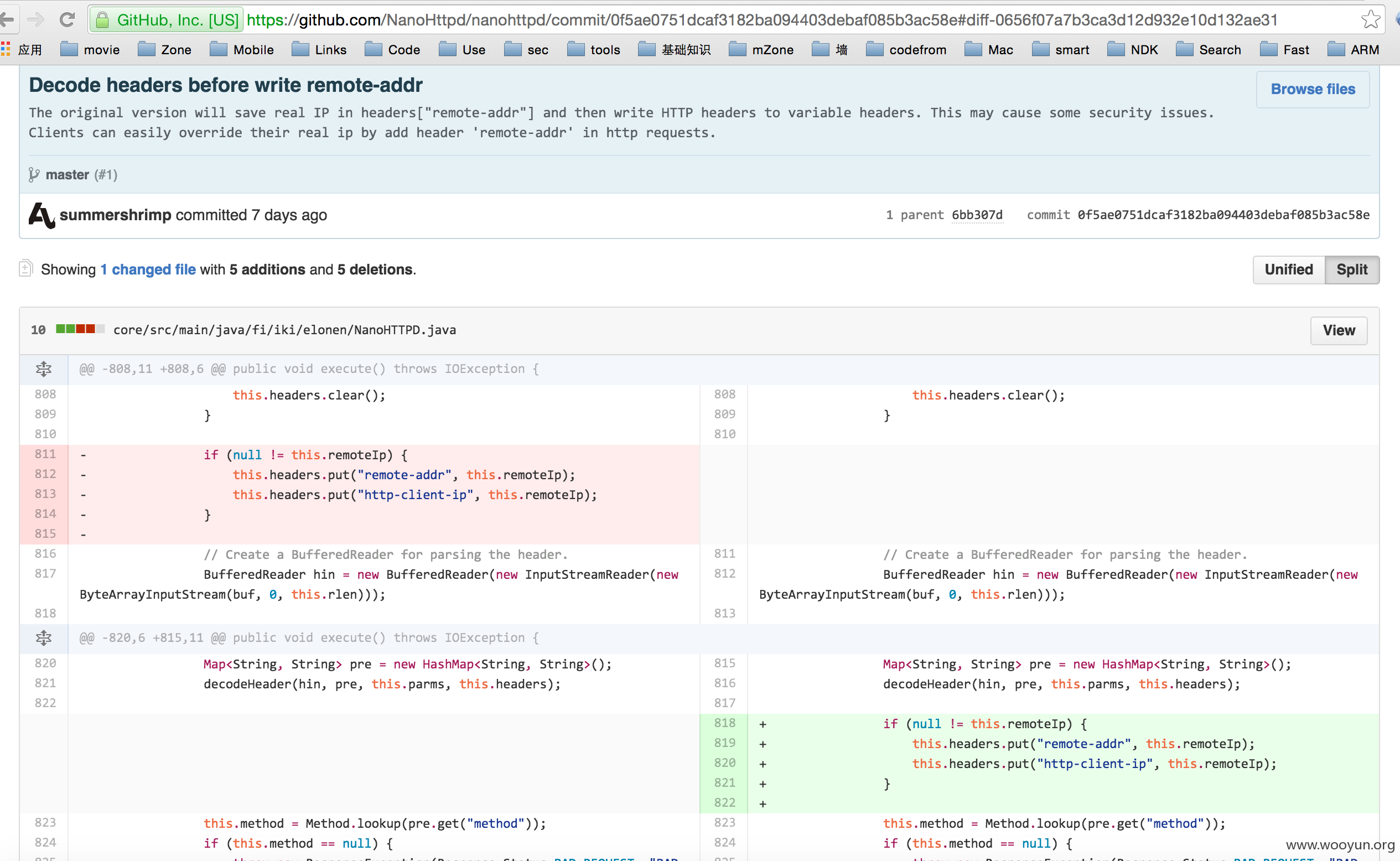The height and width of the screenshot is (861, 1400).
Task: Open the tools bookmarks folder
Action: pos(593,50)
